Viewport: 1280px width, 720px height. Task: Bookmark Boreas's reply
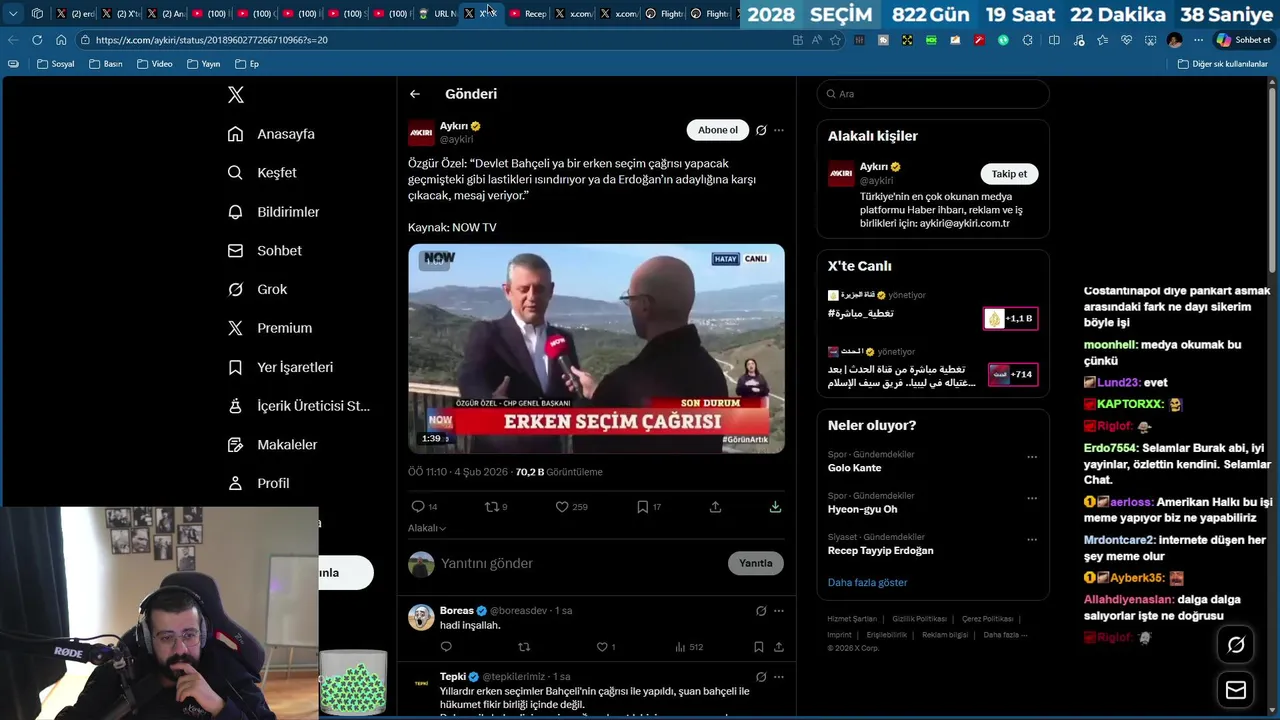[759, 647]
